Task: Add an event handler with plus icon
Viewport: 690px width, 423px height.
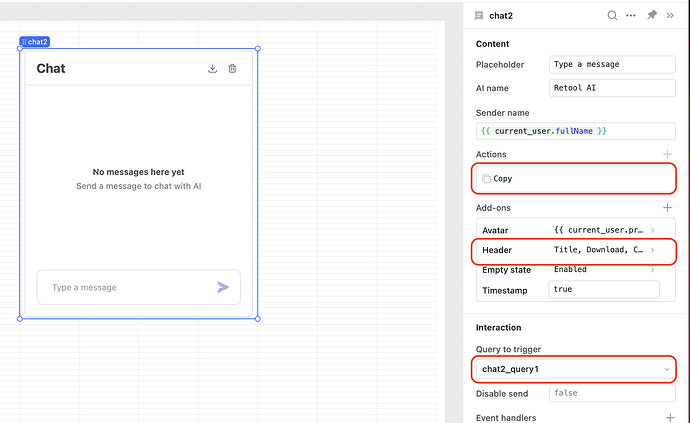Action: tap(667, 418)
